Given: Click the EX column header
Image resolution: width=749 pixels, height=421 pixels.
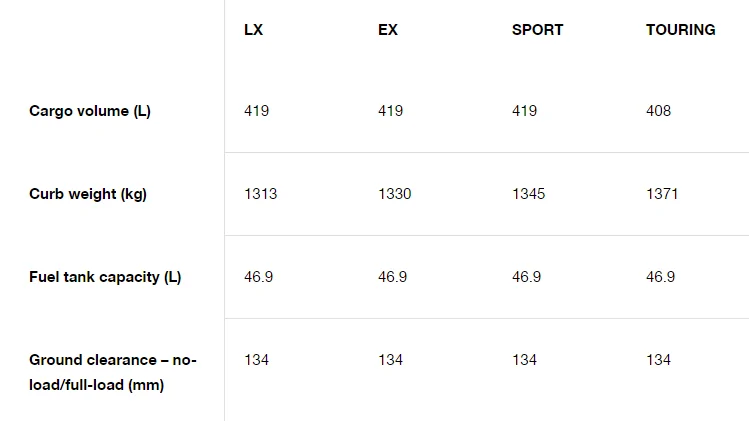Looking at the screenshot, I should coord(388,30).
